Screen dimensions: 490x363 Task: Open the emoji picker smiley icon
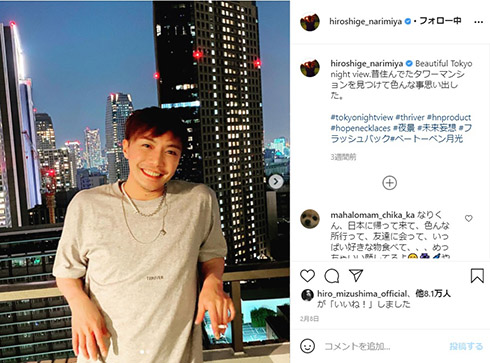307,346
